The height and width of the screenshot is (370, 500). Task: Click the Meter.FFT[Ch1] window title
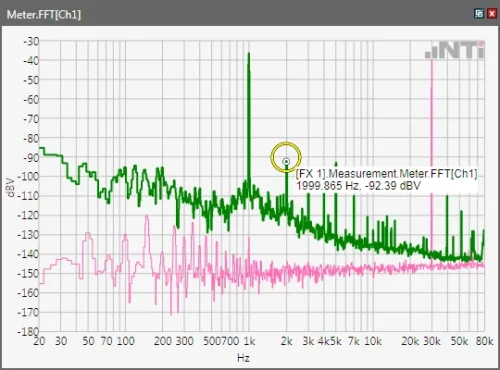(x=44, y=15)
